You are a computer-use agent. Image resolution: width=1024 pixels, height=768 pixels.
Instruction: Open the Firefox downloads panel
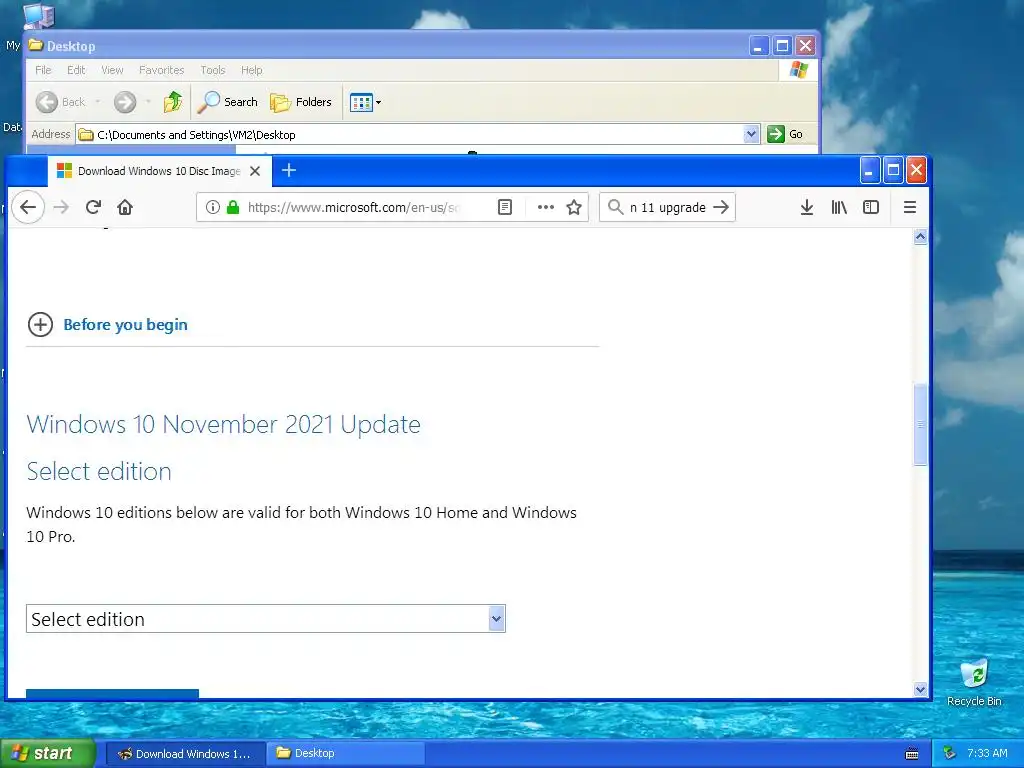[807, 208]
